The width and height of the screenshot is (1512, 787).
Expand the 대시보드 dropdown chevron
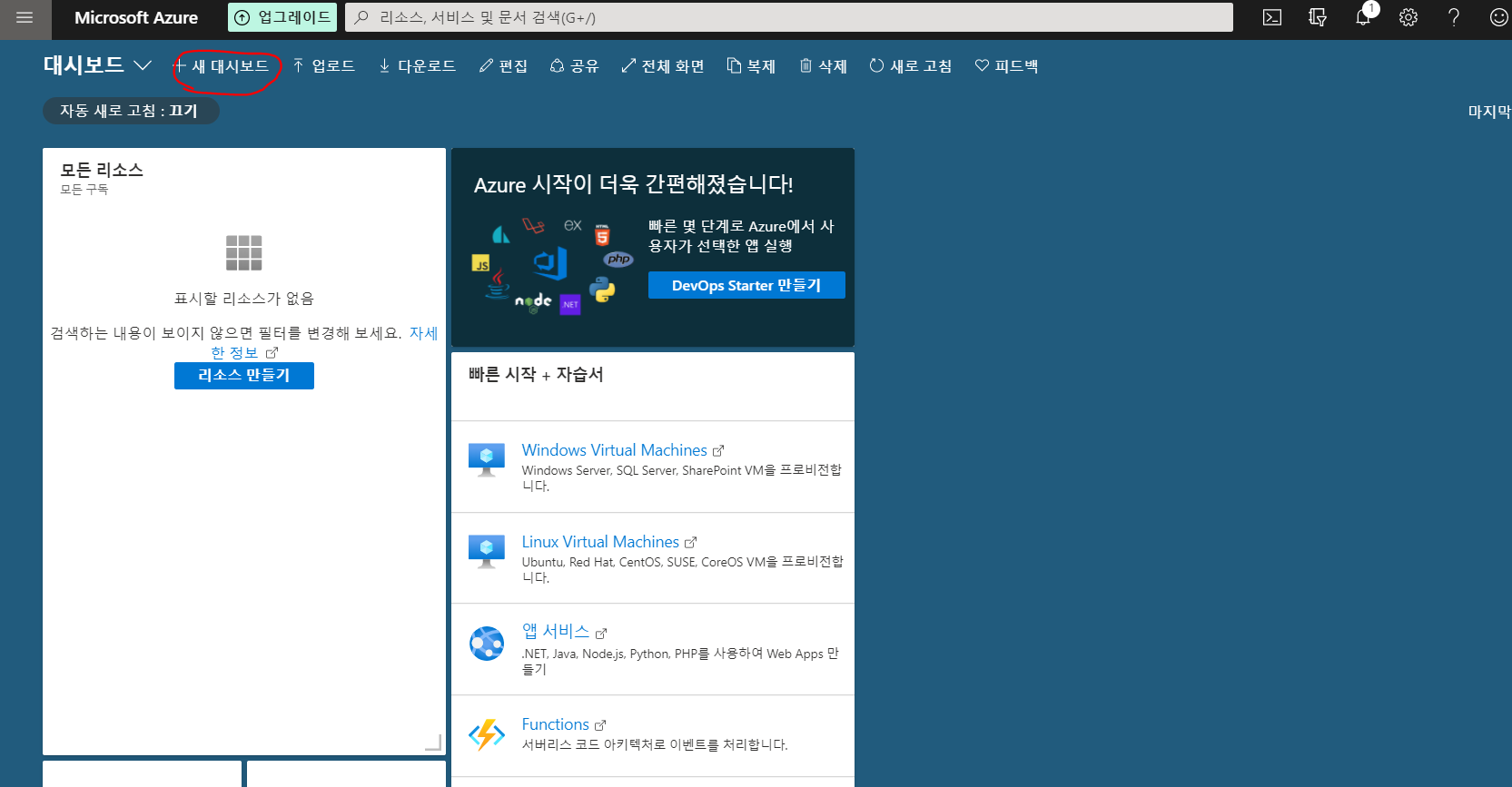143,65
